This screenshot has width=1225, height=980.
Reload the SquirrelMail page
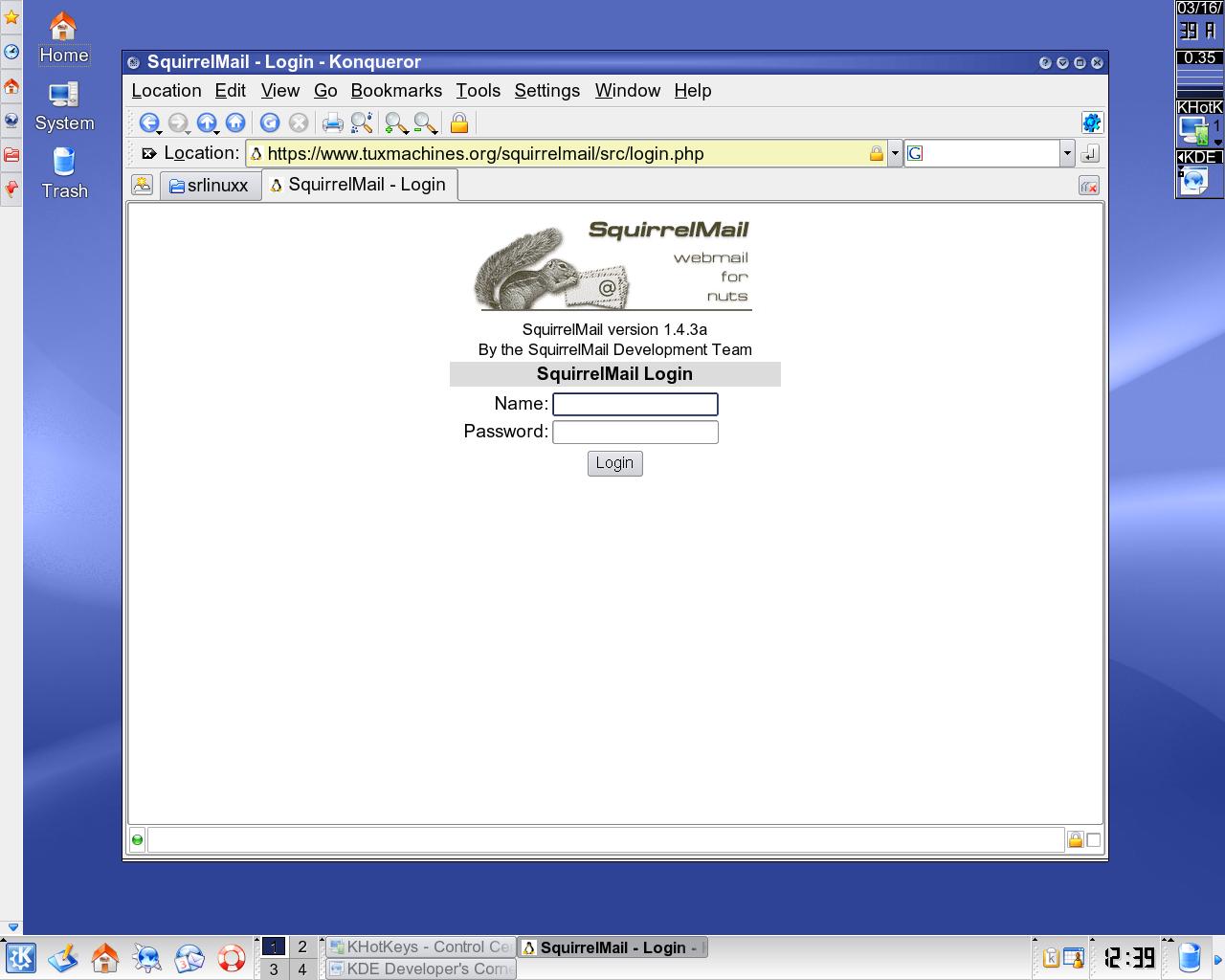pos(270,122)
